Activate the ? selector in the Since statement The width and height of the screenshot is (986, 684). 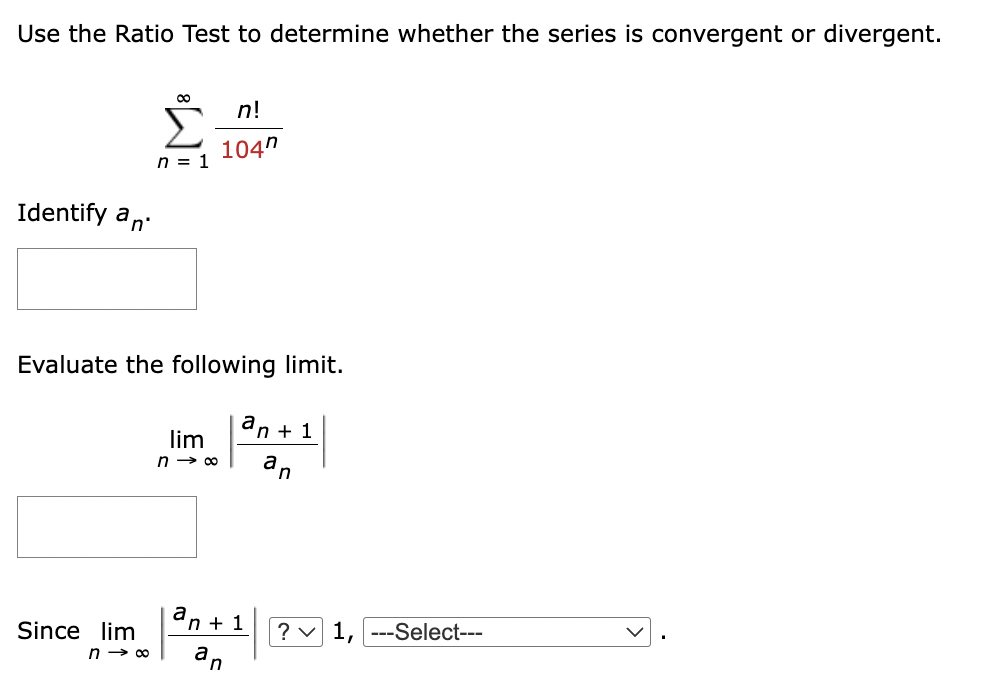click(x=296, y=631)
